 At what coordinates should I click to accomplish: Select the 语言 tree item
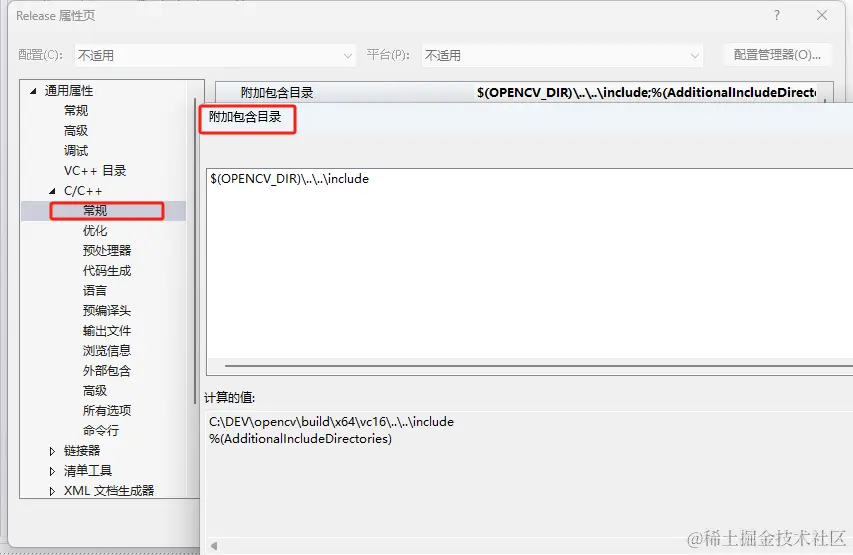[95, 291]
